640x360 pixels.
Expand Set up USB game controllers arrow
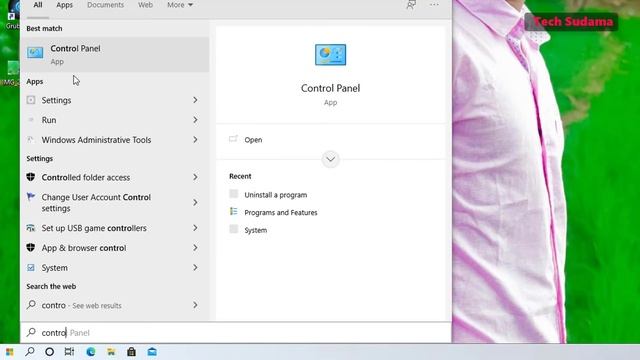tap(195, 228)
